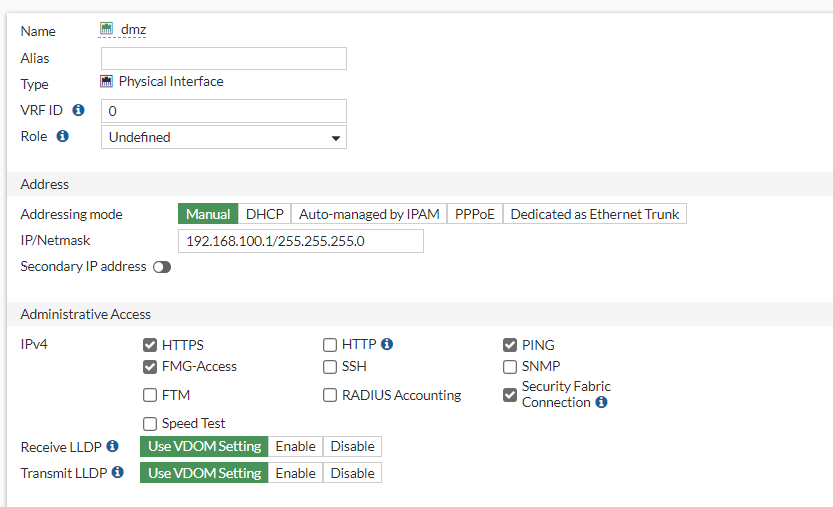Set Transmit LLDP to Use VDOM Setting
This screenshot has height=507, width=833.
[x=204, y=473]
